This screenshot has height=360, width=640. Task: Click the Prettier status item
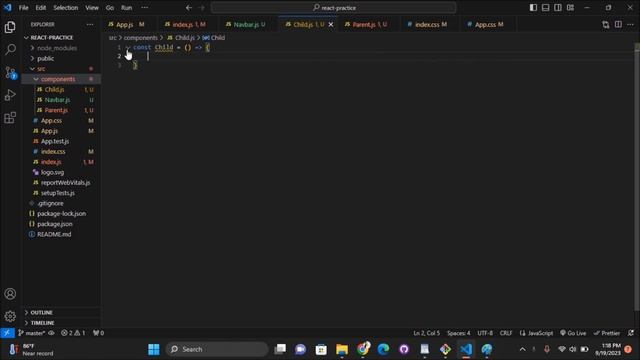coord(607,333)
